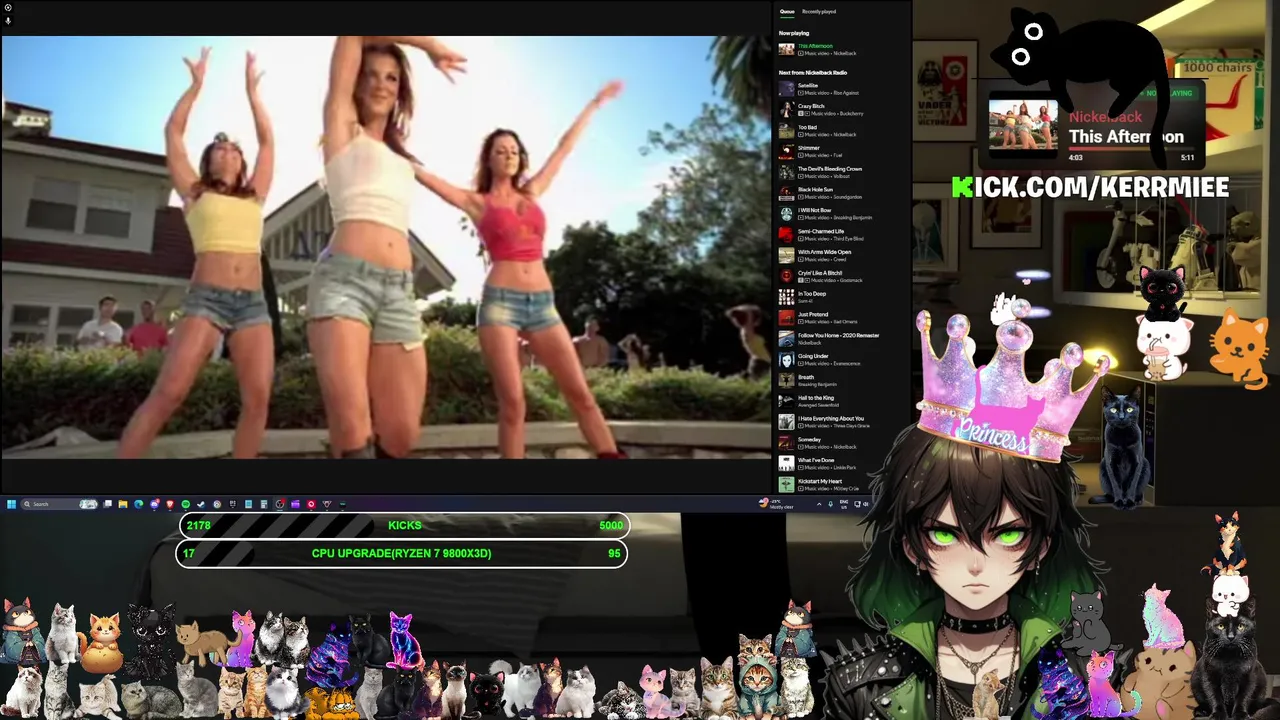This screenshot has height=720, width=1280.
Task: Click album art thumbnail for 'Satellite'
Action: click(x=786, y=89)
